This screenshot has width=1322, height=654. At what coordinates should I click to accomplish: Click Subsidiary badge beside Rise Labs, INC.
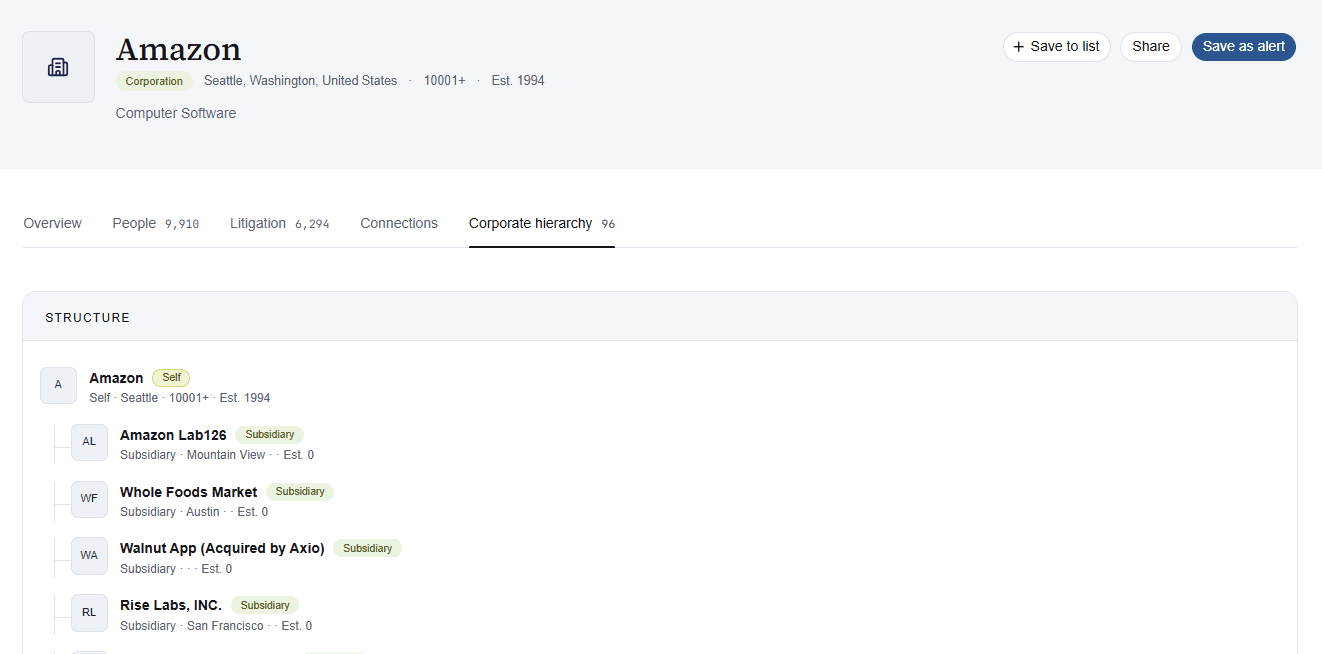[265, 605]
